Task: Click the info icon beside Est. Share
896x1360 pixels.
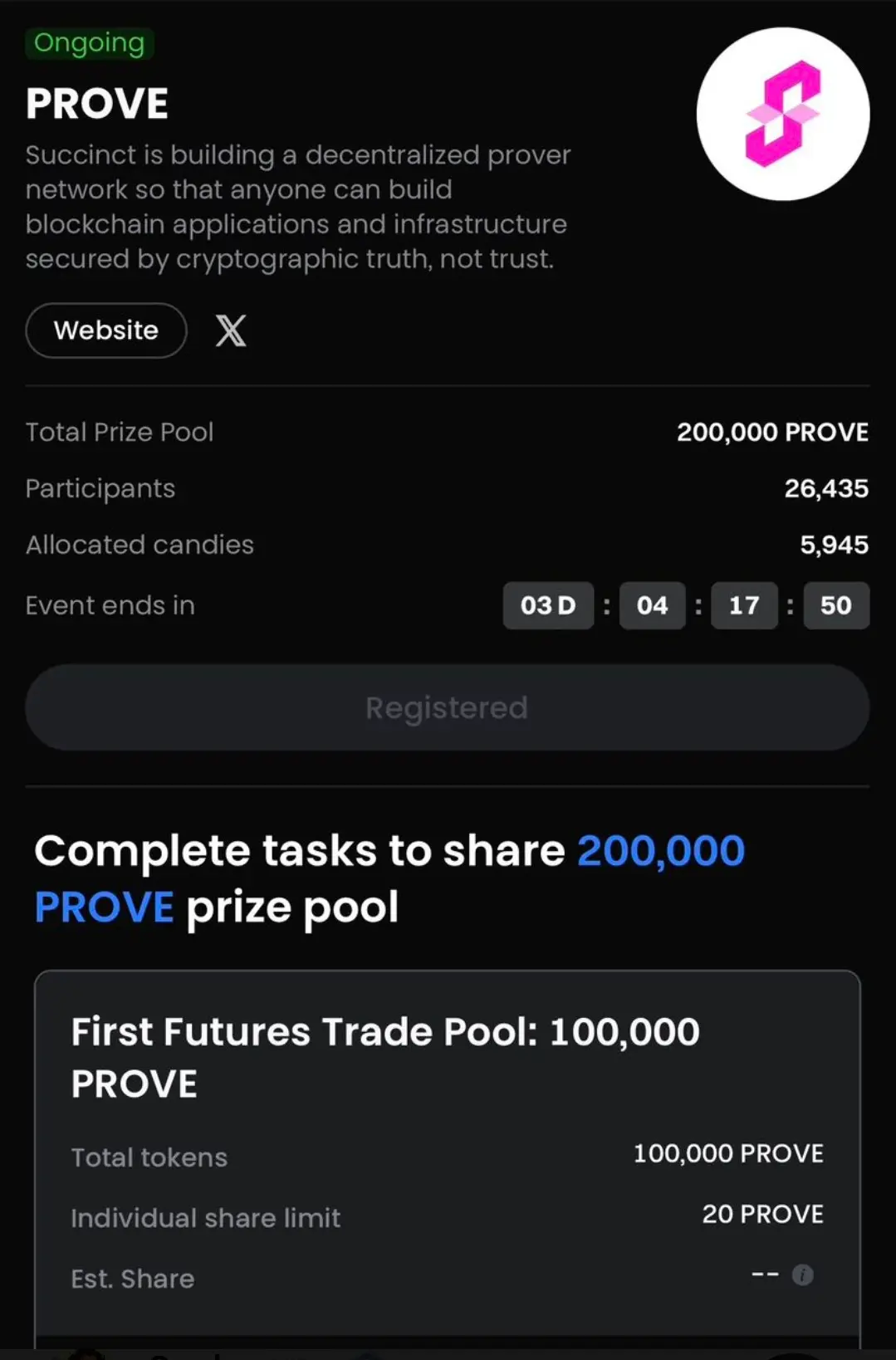Action: 802,1274
